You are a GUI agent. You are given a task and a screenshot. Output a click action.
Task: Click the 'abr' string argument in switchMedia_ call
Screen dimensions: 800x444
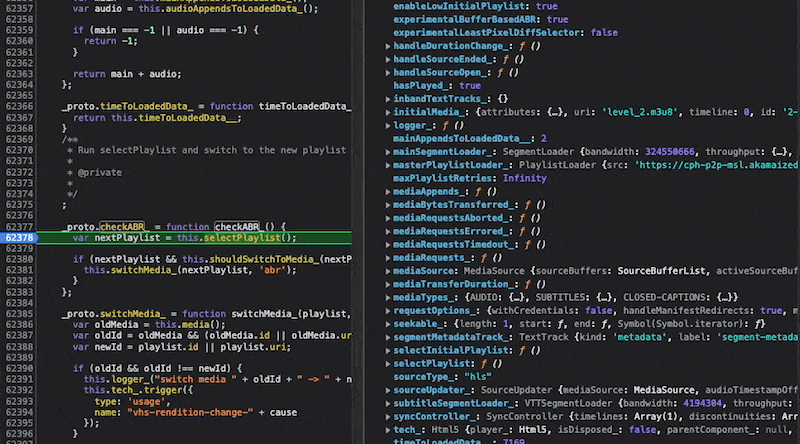coord(272,270)
